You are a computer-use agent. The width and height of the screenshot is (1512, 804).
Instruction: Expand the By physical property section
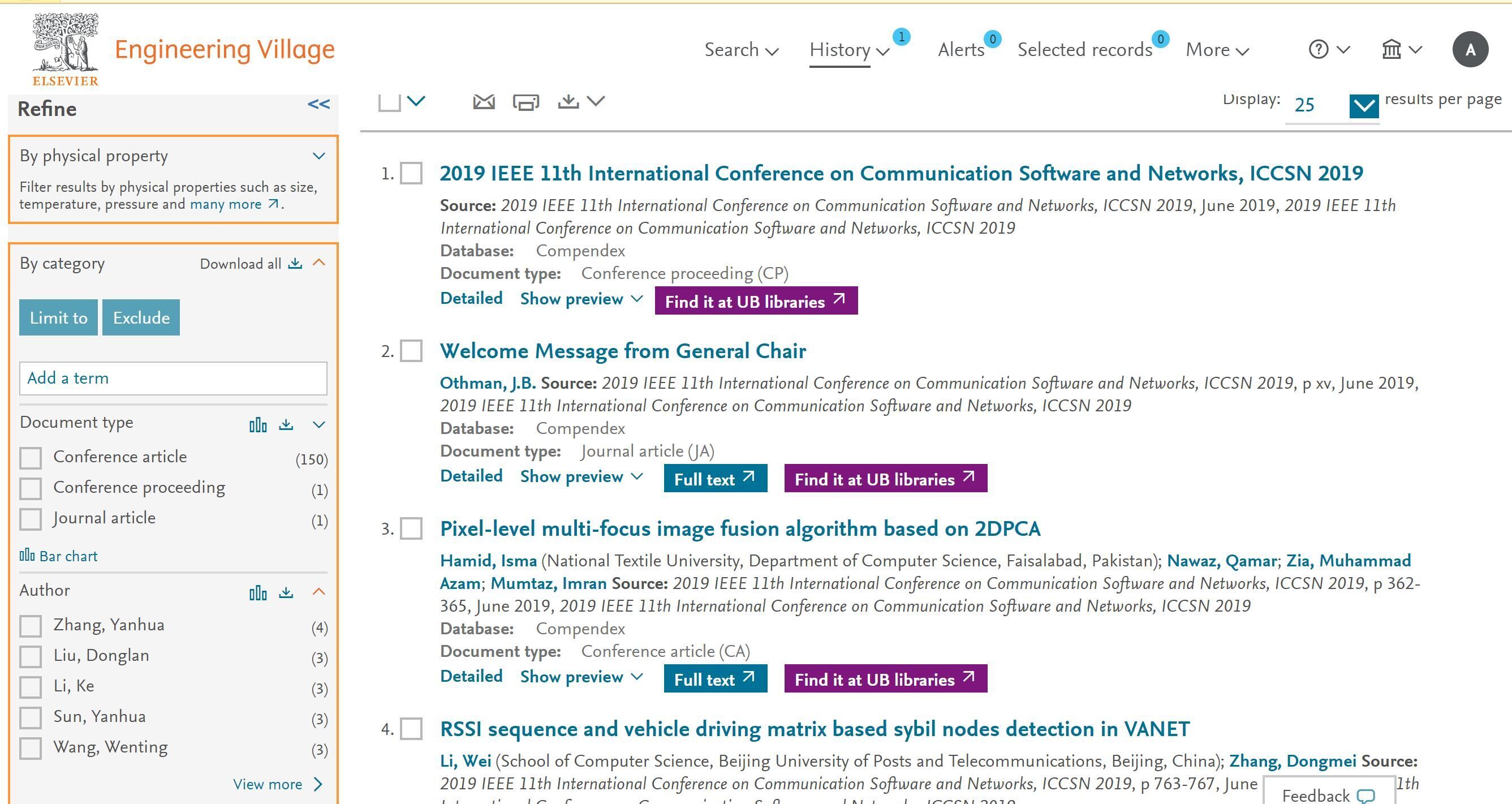point(318,156)
